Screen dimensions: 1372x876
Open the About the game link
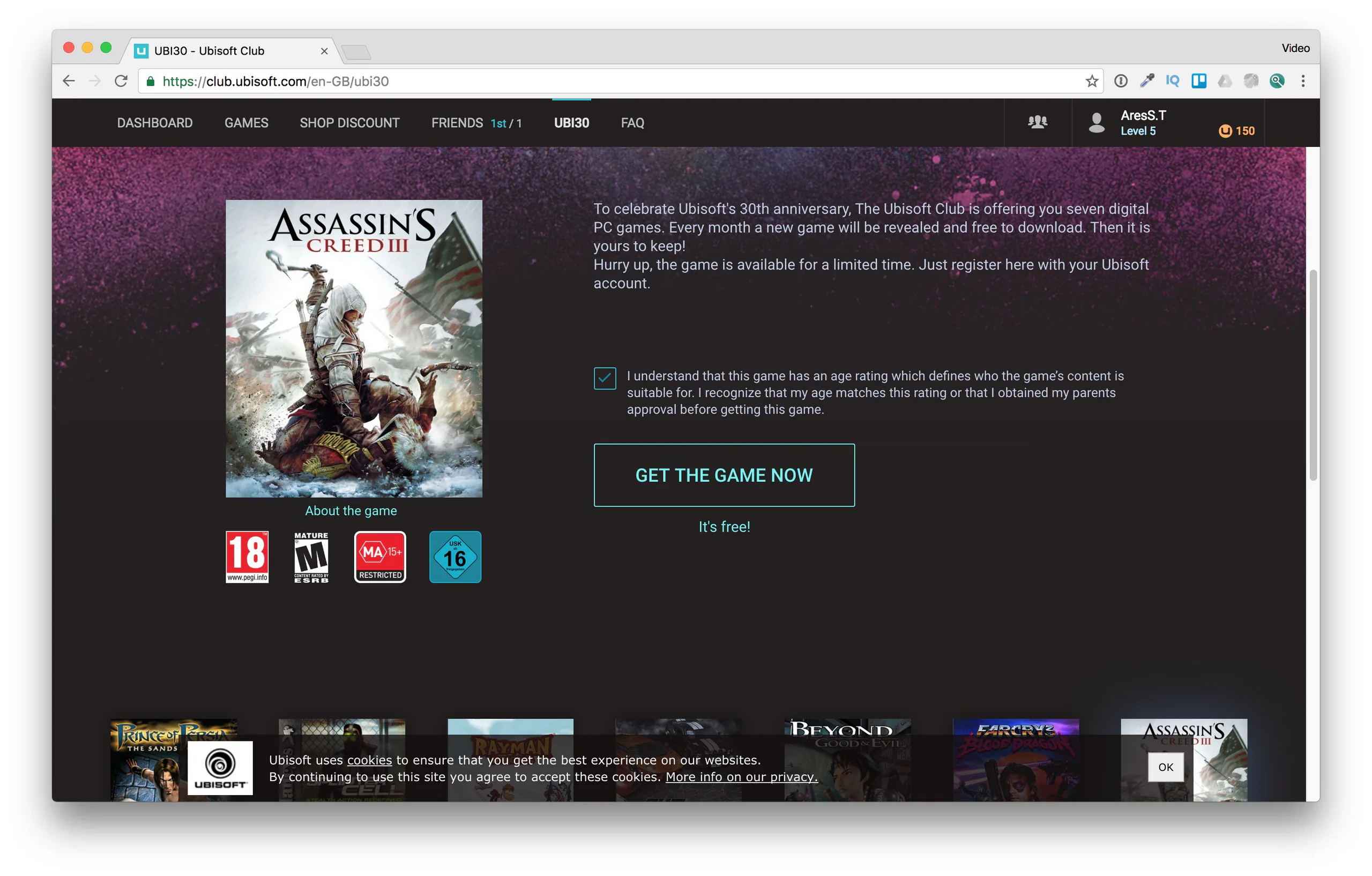click(351, 511)
